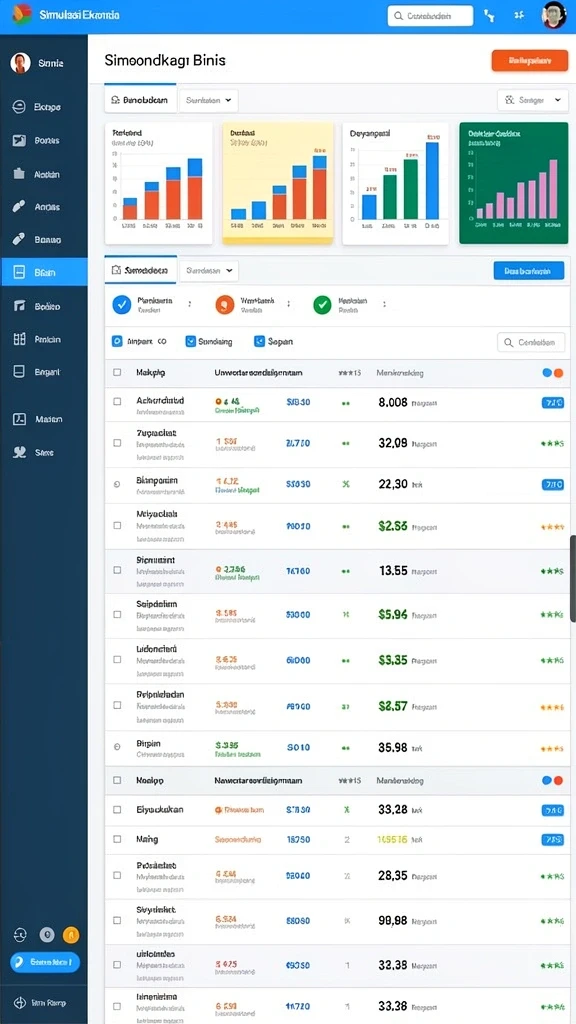
Task: Open the yellow-background chart card
Action: click(278, 183)
